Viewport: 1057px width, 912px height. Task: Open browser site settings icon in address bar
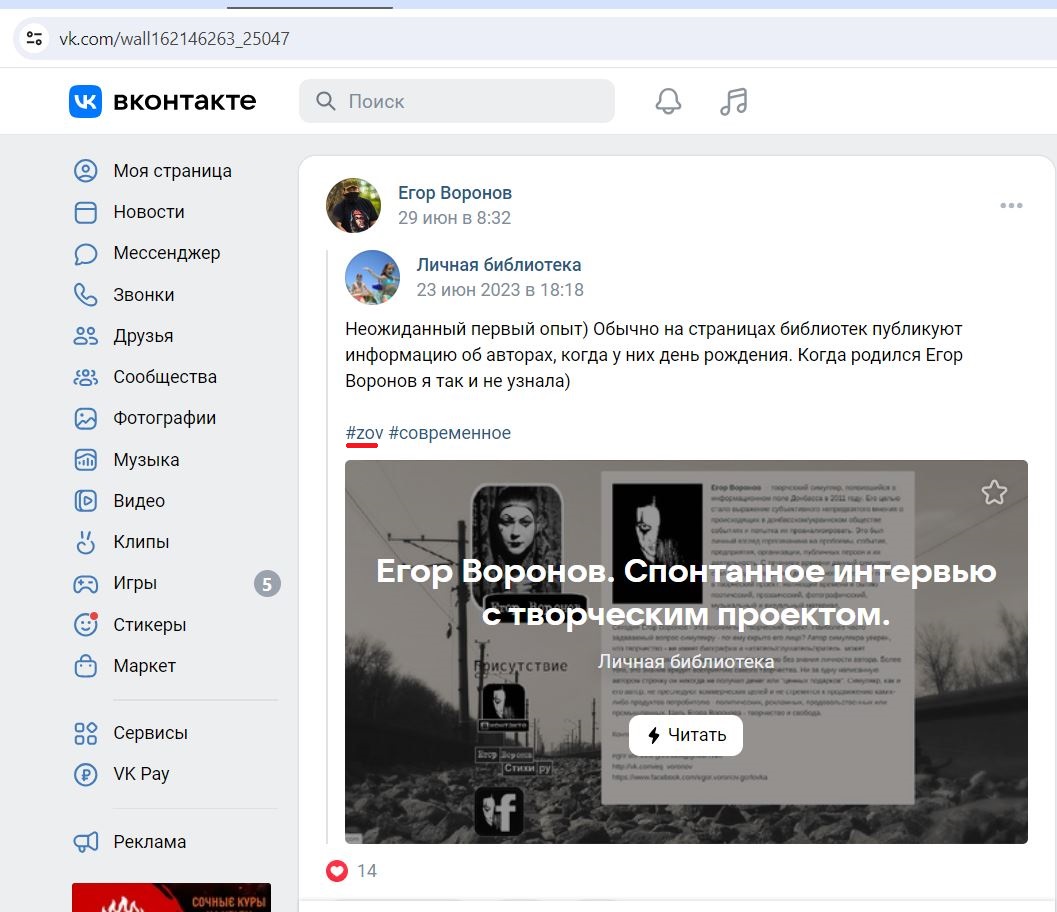34,38
